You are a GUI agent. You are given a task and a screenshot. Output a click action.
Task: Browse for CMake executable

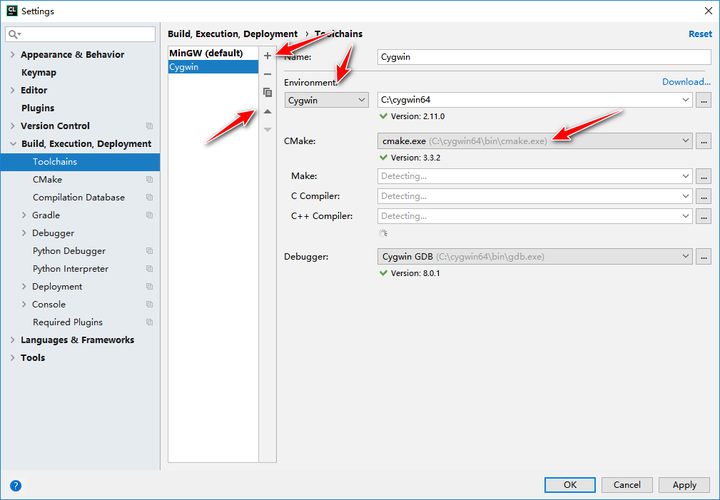(x=703, y=141)
